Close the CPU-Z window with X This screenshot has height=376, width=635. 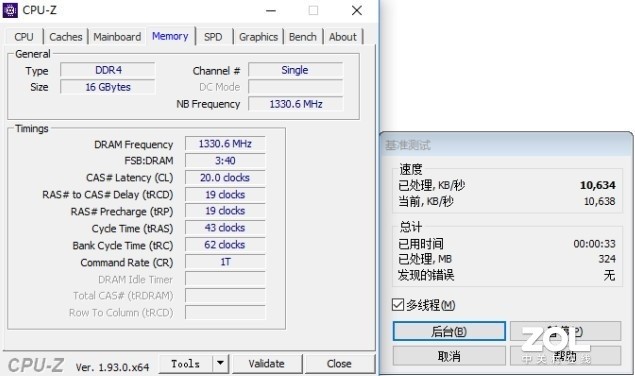coord(357,11)
